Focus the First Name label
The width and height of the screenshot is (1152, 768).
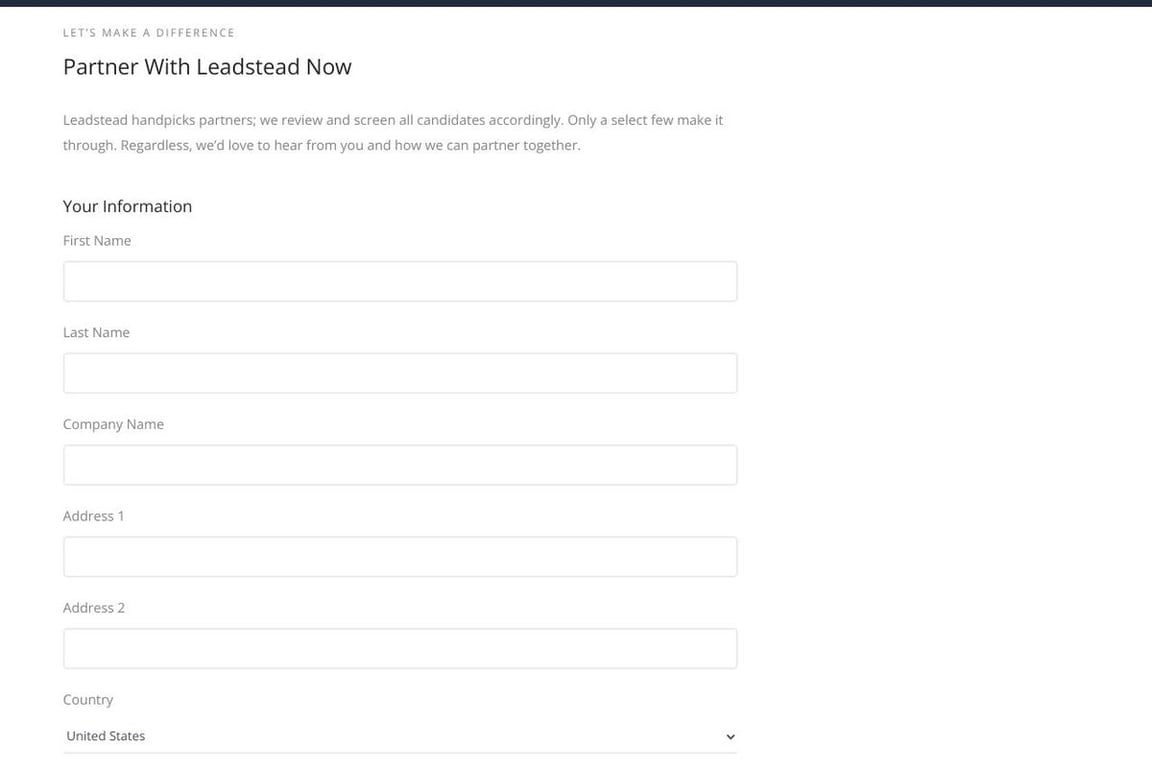tap(97, 239)
